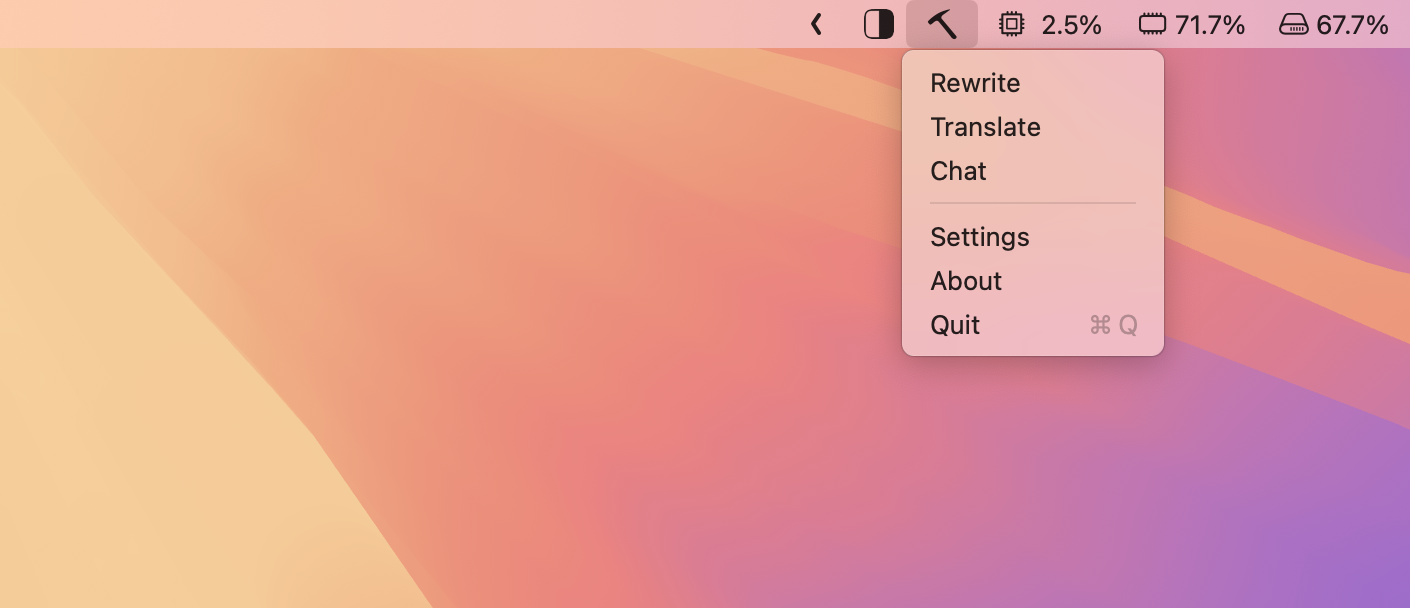This screenshot has width=1410, height=608.
Task: Click the 2.5% CPU usage reading
Action: pyautogui.click(x=1071, y=25)
